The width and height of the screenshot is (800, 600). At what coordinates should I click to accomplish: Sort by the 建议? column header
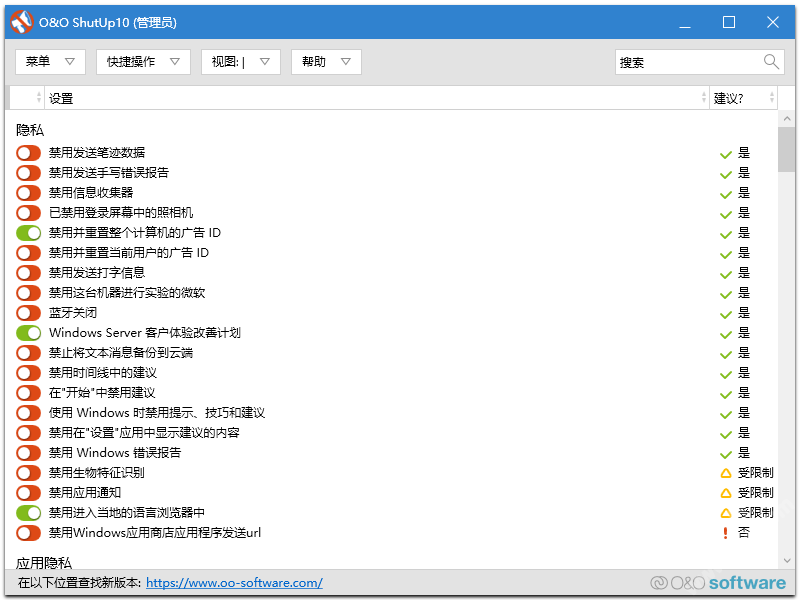[x=743, y=97]
